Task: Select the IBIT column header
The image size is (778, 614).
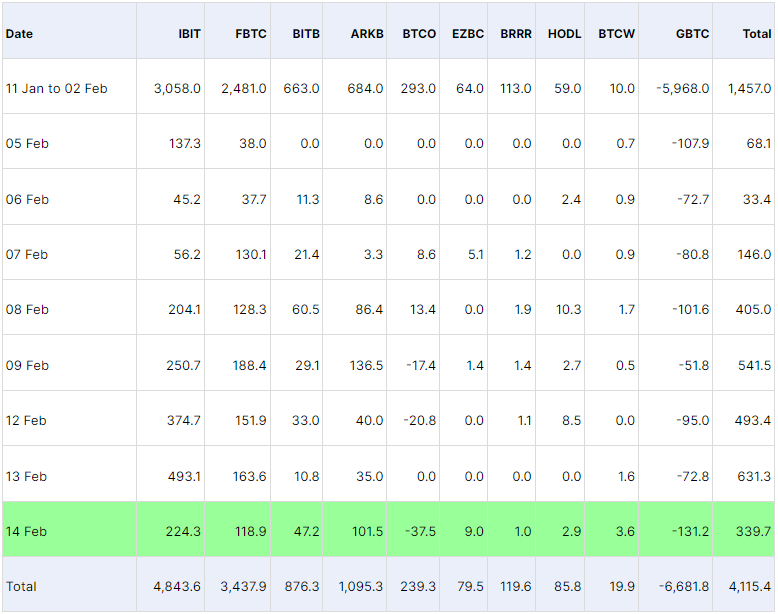Action: 189,34
